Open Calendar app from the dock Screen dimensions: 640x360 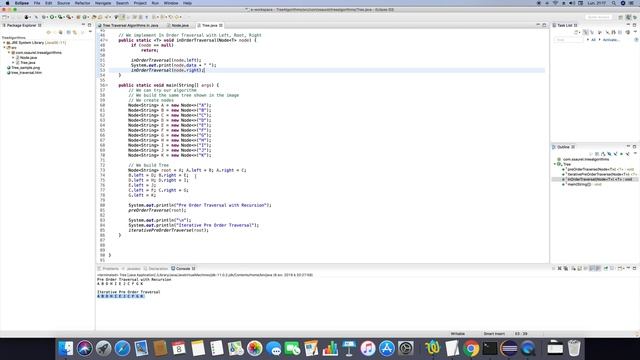coord(179,349)
